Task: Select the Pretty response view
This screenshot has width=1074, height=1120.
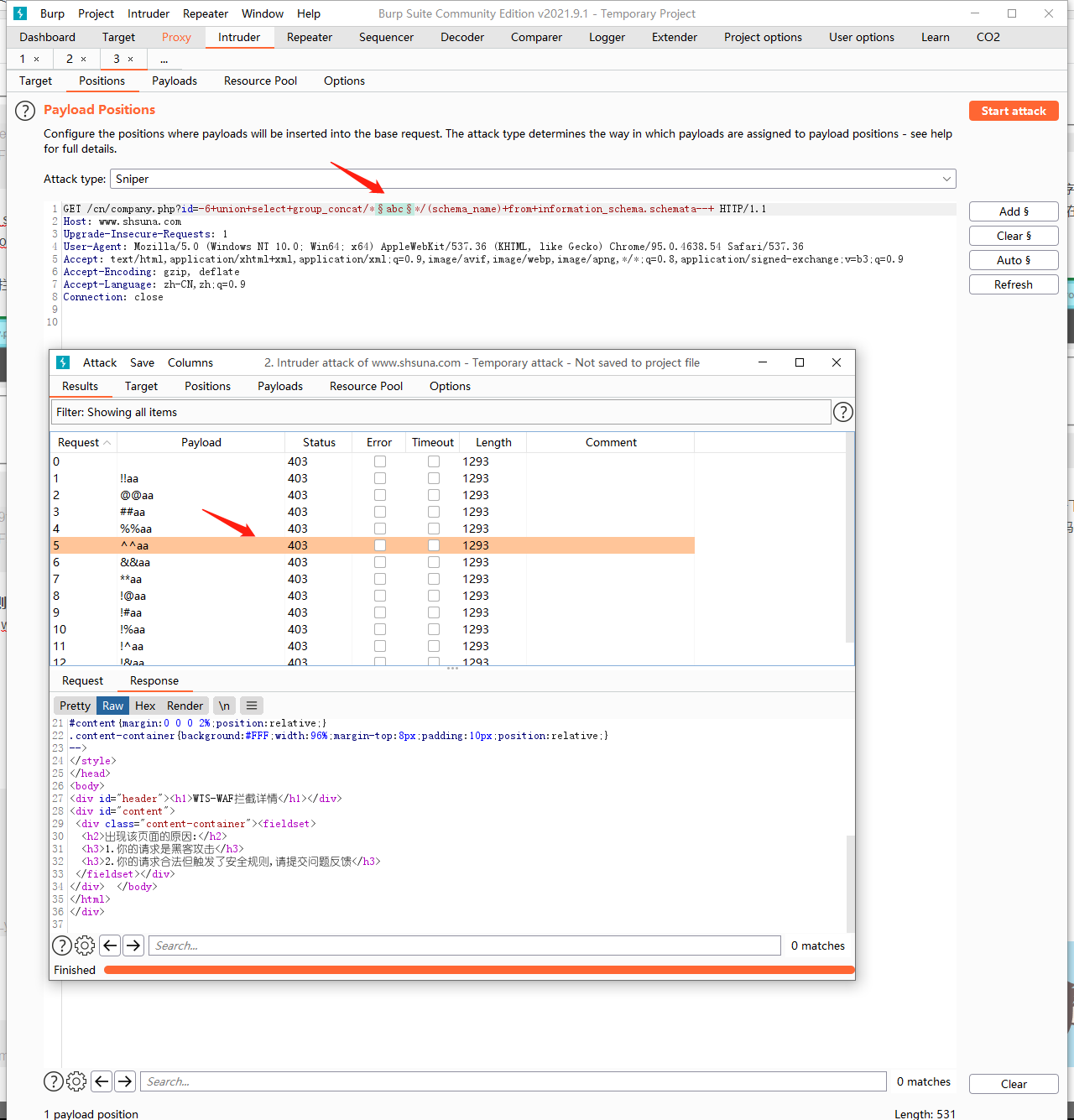Action: pyautogui.click(x=75, y=706)
